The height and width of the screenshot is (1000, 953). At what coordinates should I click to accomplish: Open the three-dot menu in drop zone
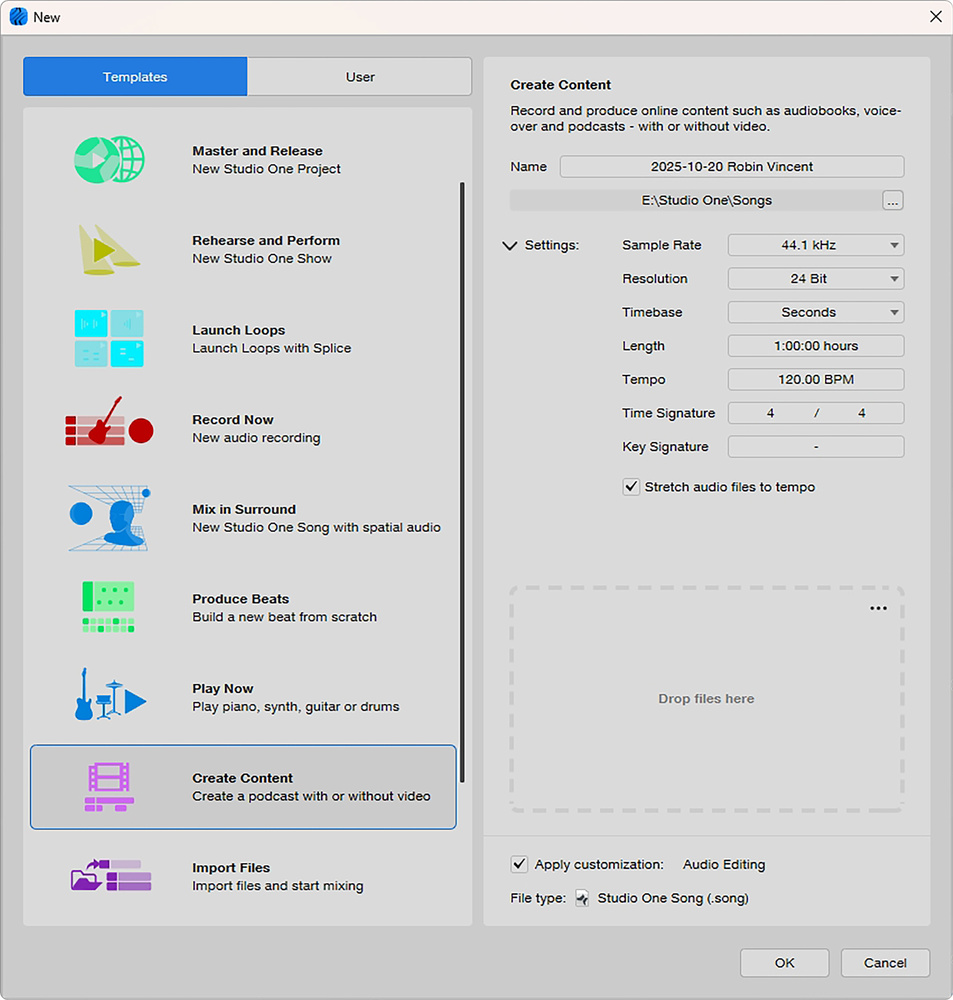coord(878,609)
